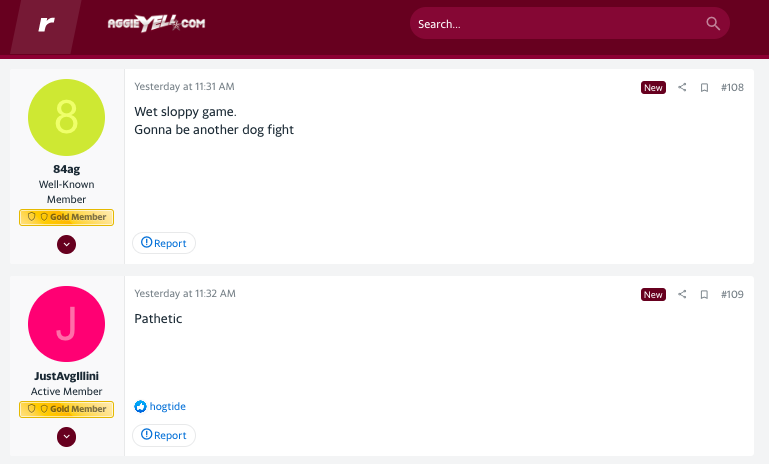Expand JustAvgIllini user details chevron

click(x=66, y=437)
